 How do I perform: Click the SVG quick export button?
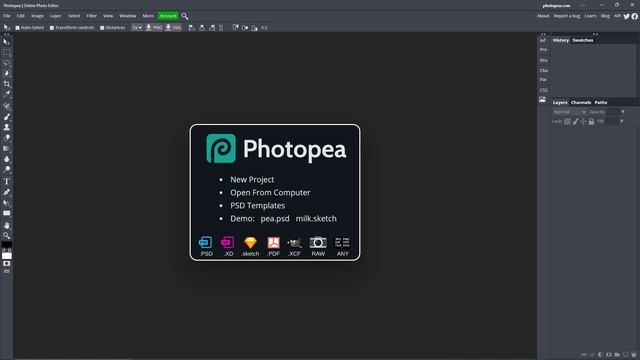(x=173, y=28)
